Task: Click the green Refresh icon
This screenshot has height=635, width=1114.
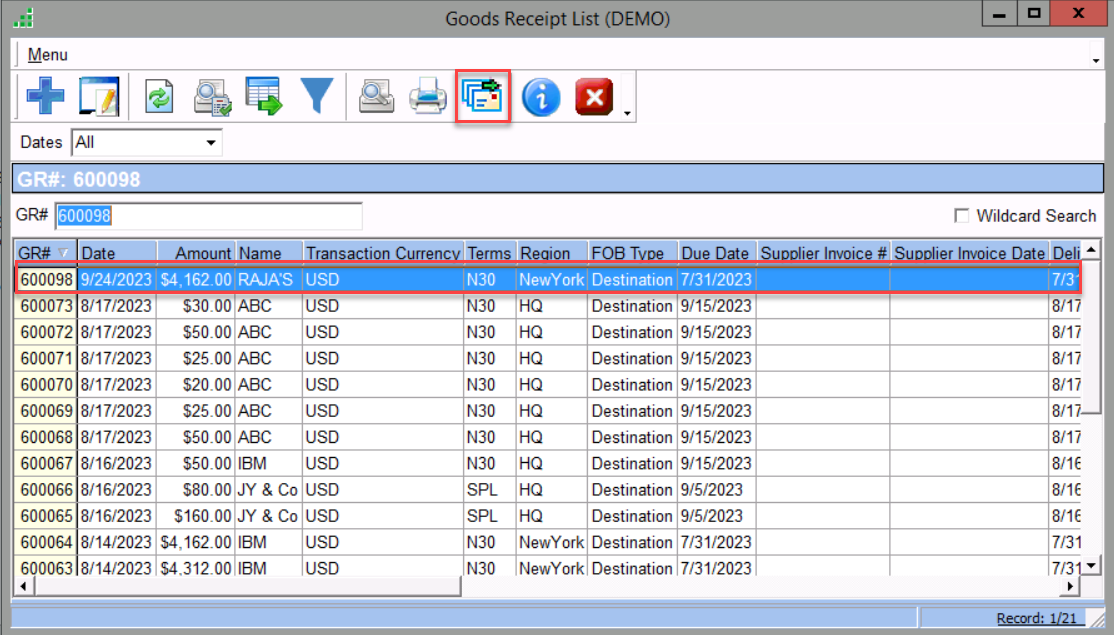Action: (159, 98)
